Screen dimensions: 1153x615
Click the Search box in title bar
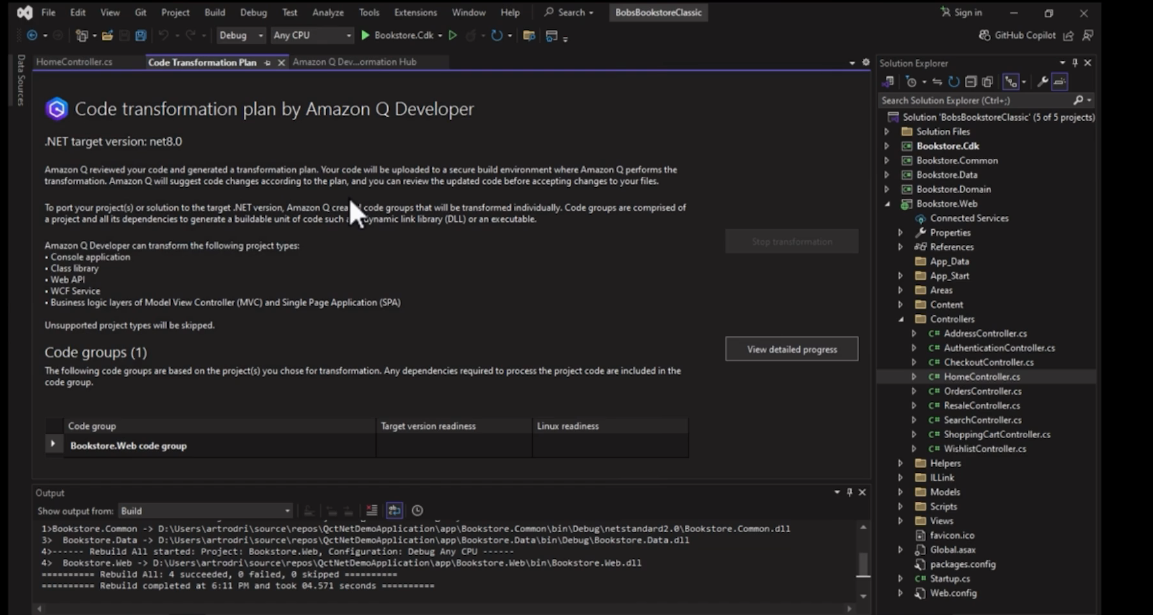[568, 13]
